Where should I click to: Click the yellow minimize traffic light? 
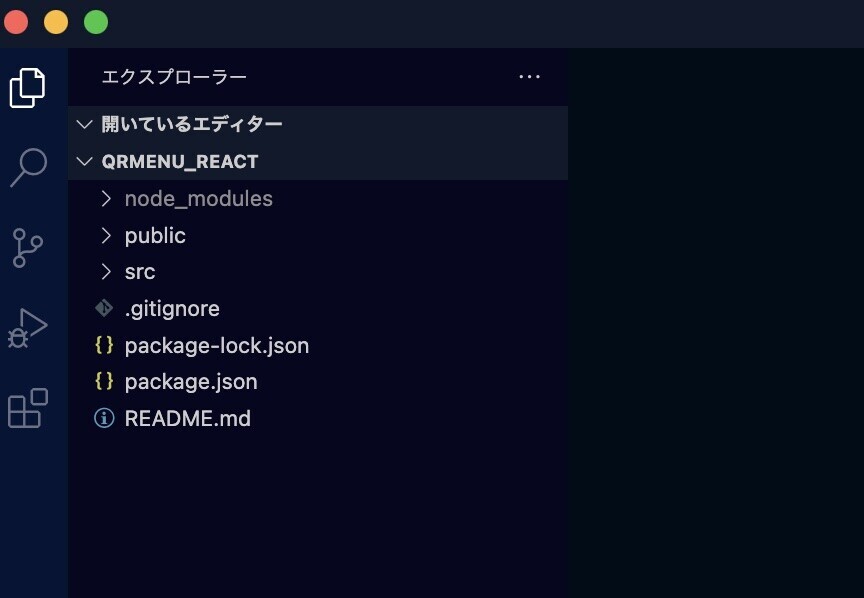[56, 20]
